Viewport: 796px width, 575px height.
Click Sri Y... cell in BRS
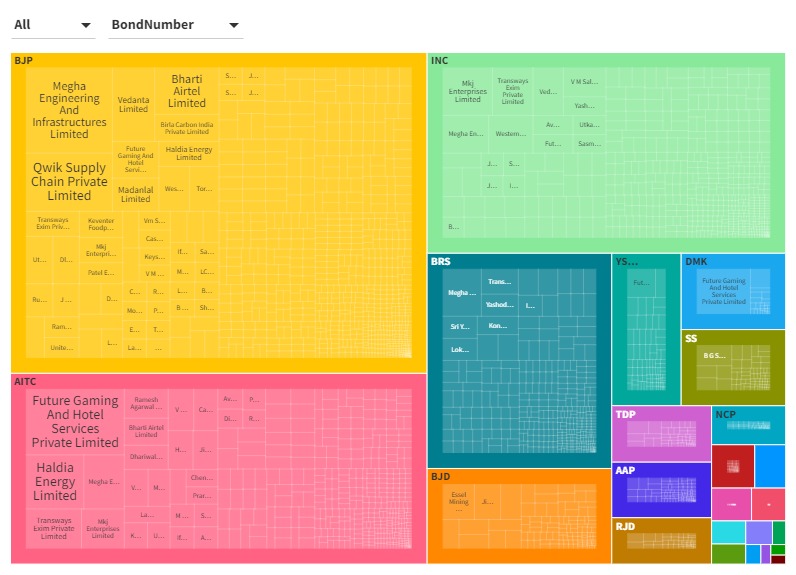(460, 327)
